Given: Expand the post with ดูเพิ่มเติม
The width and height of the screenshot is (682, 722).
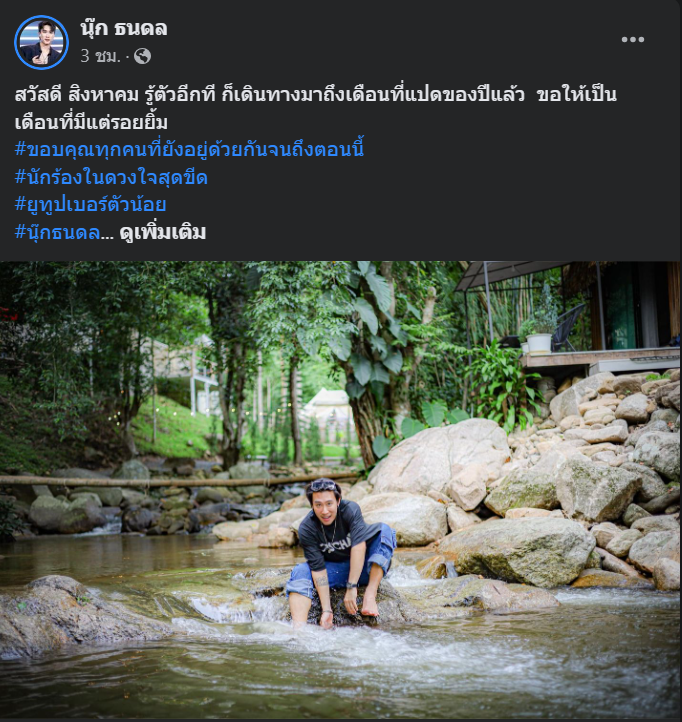Looking at the screenshot, I should pos(163,233).
